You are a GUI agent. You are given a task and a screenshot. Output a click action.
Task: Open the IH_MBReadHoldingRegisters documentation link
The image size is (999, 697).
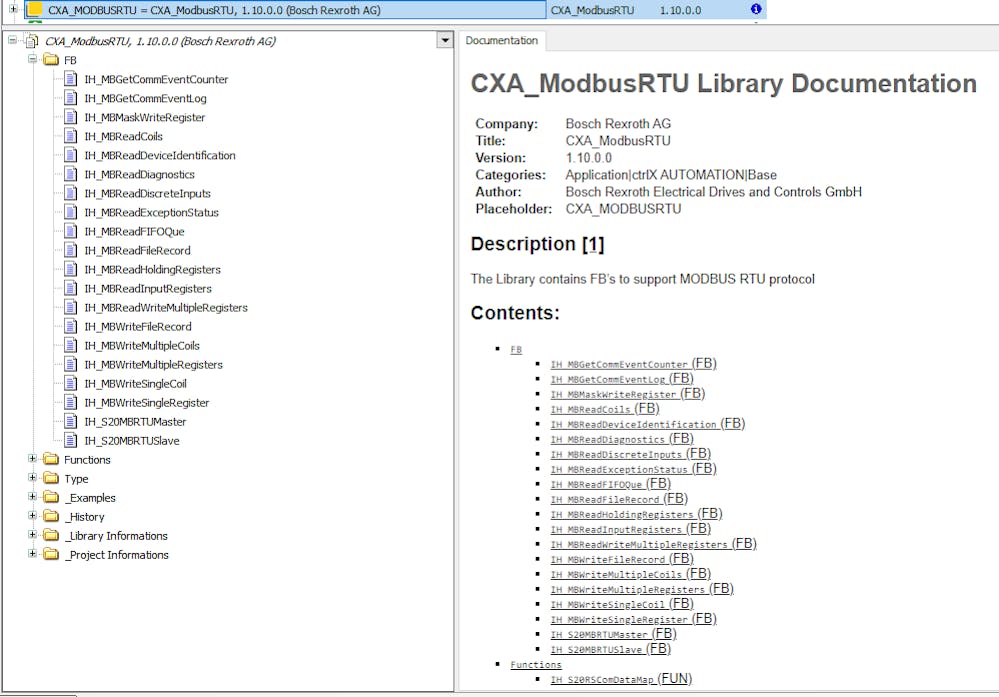pos(621,515)
